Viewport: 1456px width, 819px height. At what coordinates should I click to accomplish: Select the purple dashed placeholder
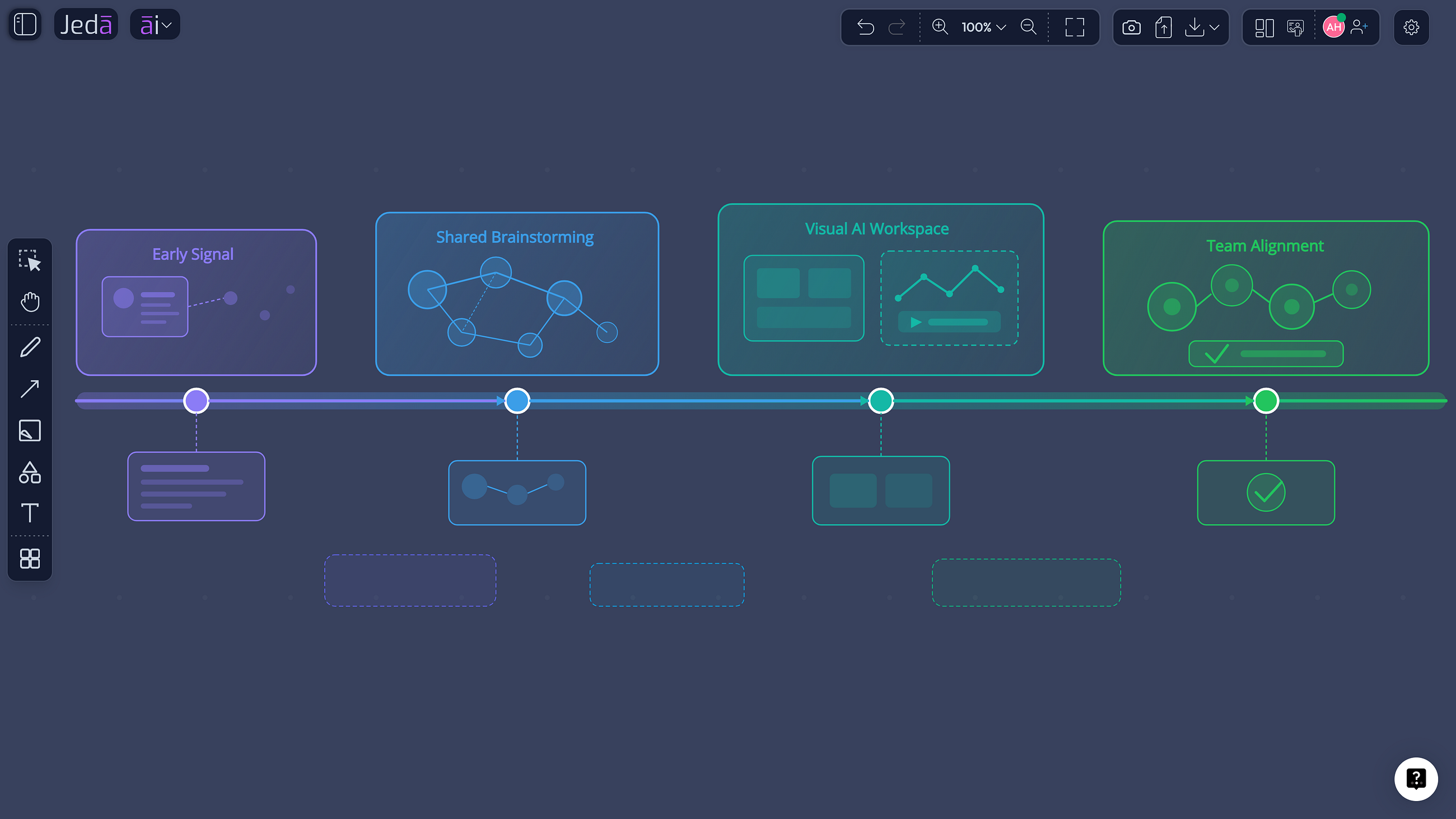tap(410, 581)
